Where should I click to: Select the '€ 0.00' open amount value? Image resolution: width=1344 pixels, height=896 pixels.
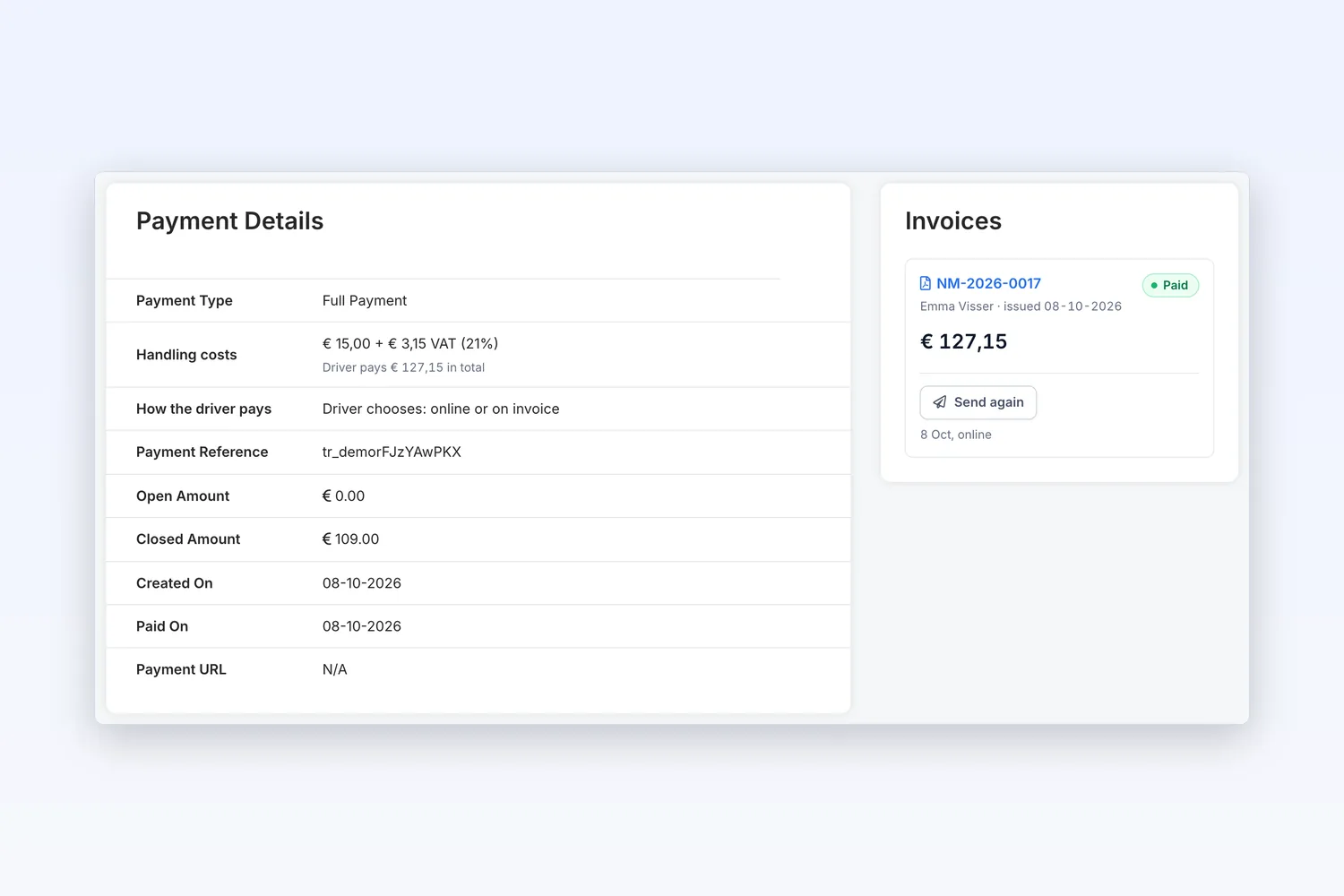[x=343, y=496]
